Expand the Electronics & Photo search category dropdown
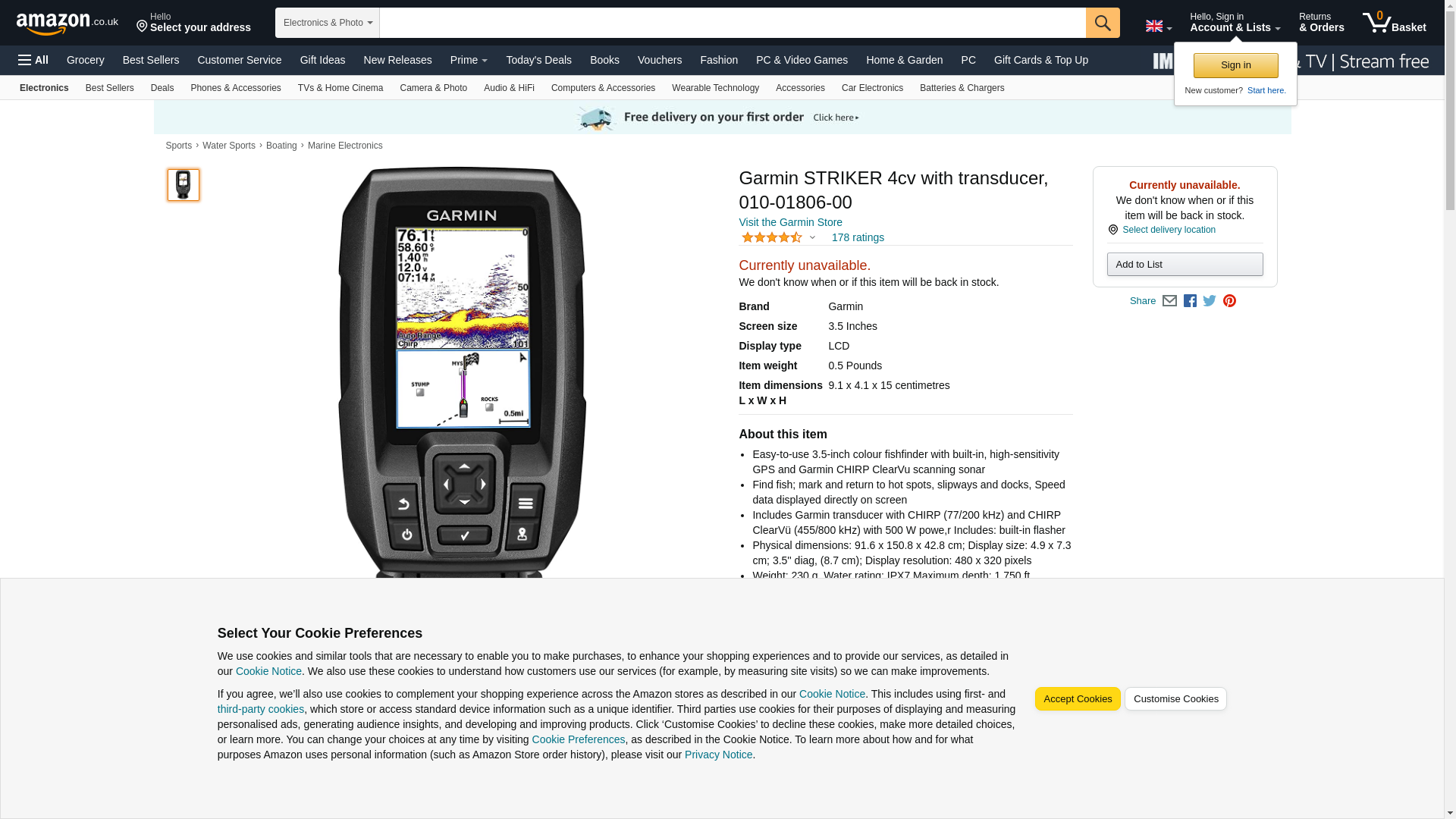Viewport: 1456px width, 819px height. point(328,23)
